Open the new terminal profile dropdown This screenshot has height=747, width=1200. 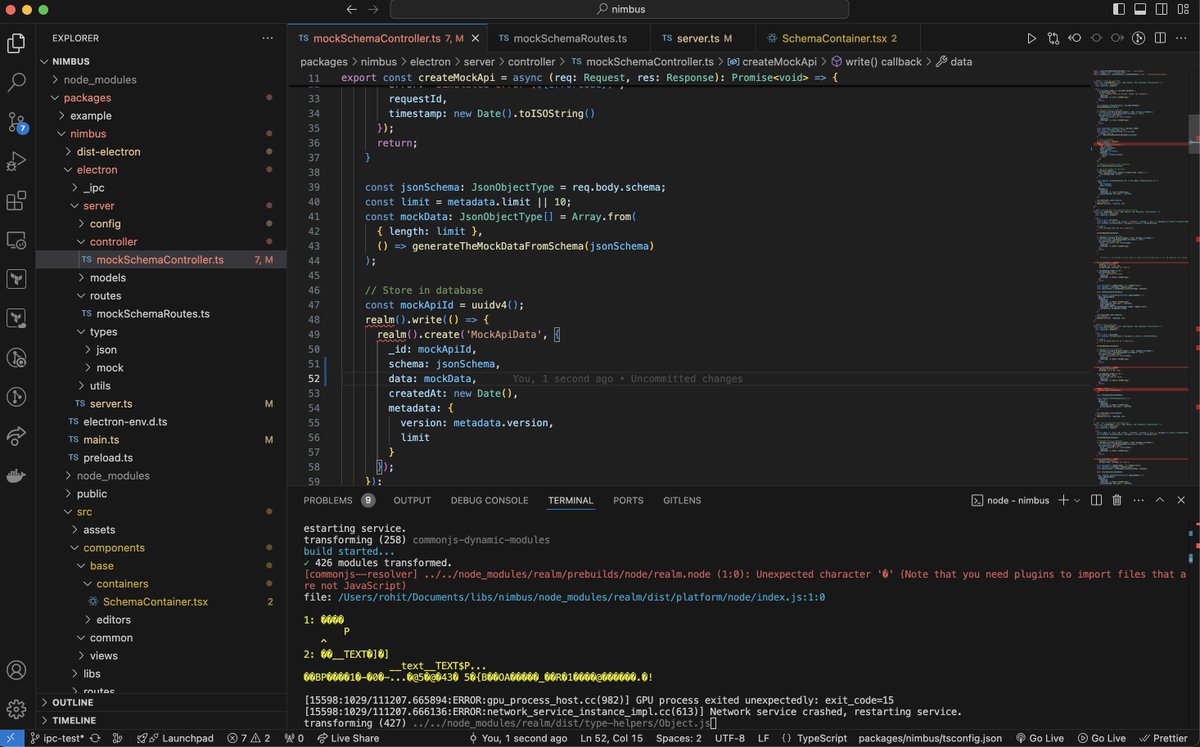pyautogui.click(x=1077, y=500)
